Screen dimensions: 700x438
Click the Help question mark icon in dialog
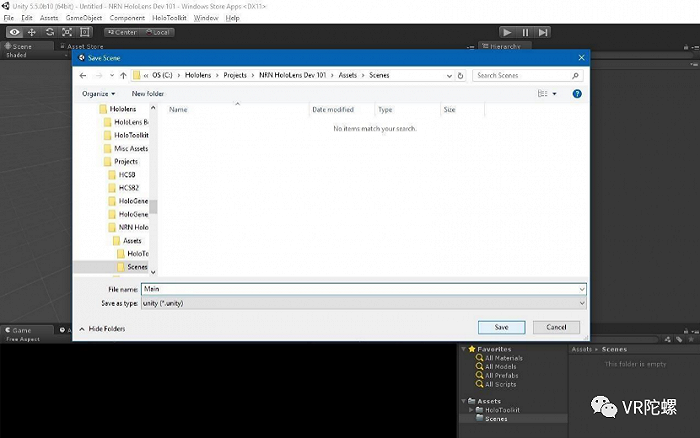(577, 93)
